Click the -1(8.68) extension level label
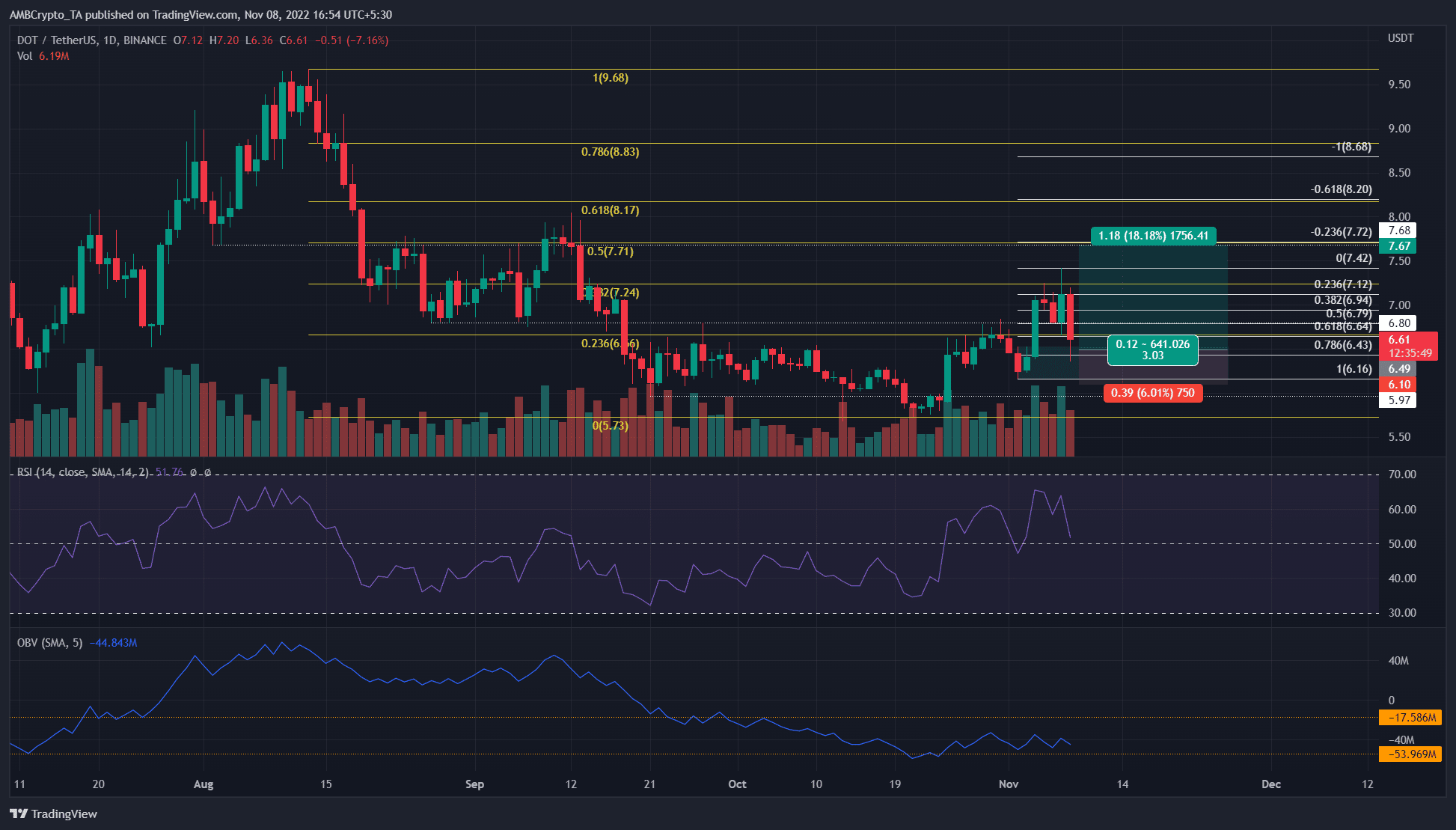The width and height of the screenshot is (1456, 830). 1351,147
